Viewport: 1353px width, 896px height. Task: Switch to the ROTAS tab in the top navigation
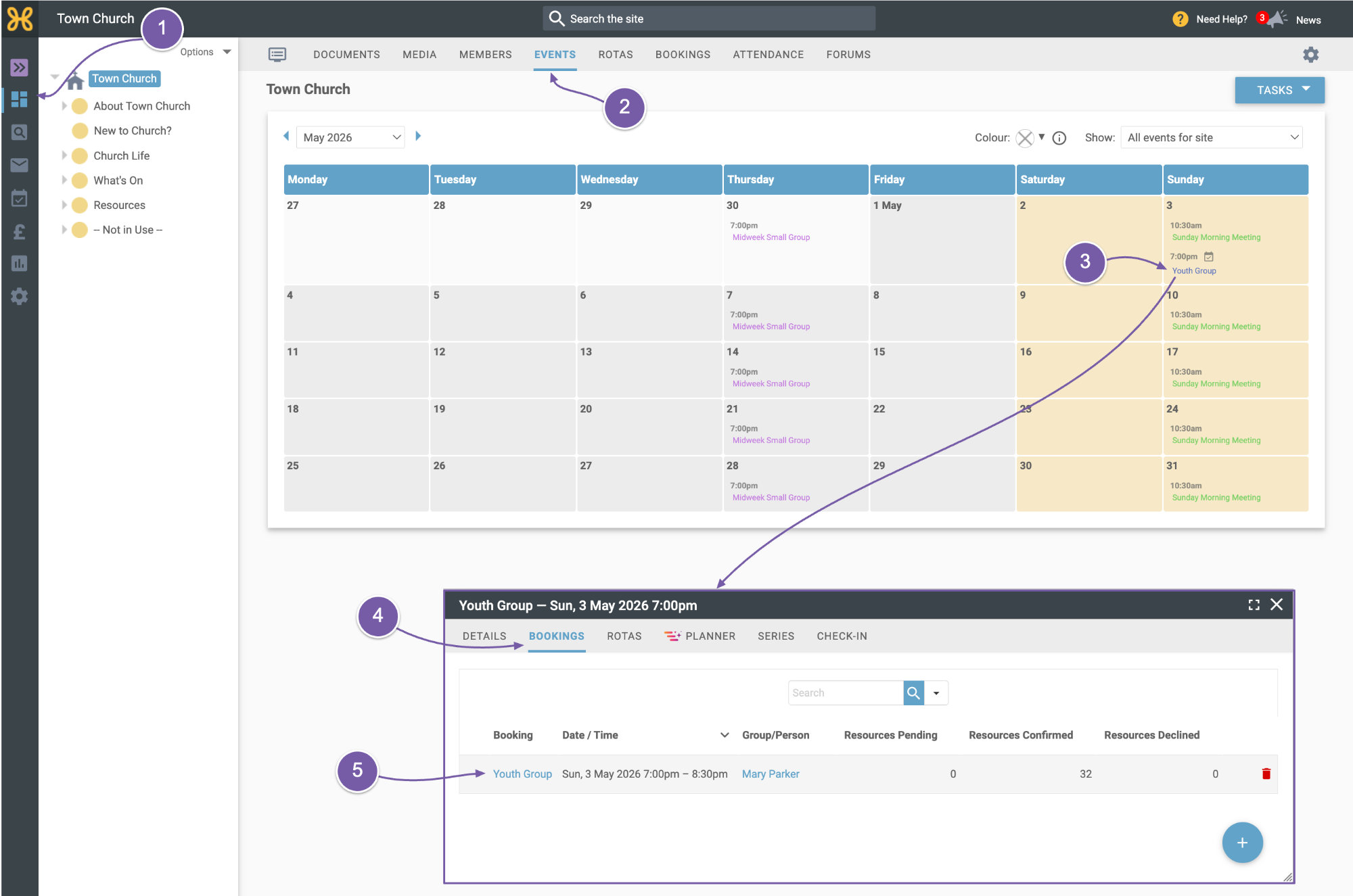615,55
